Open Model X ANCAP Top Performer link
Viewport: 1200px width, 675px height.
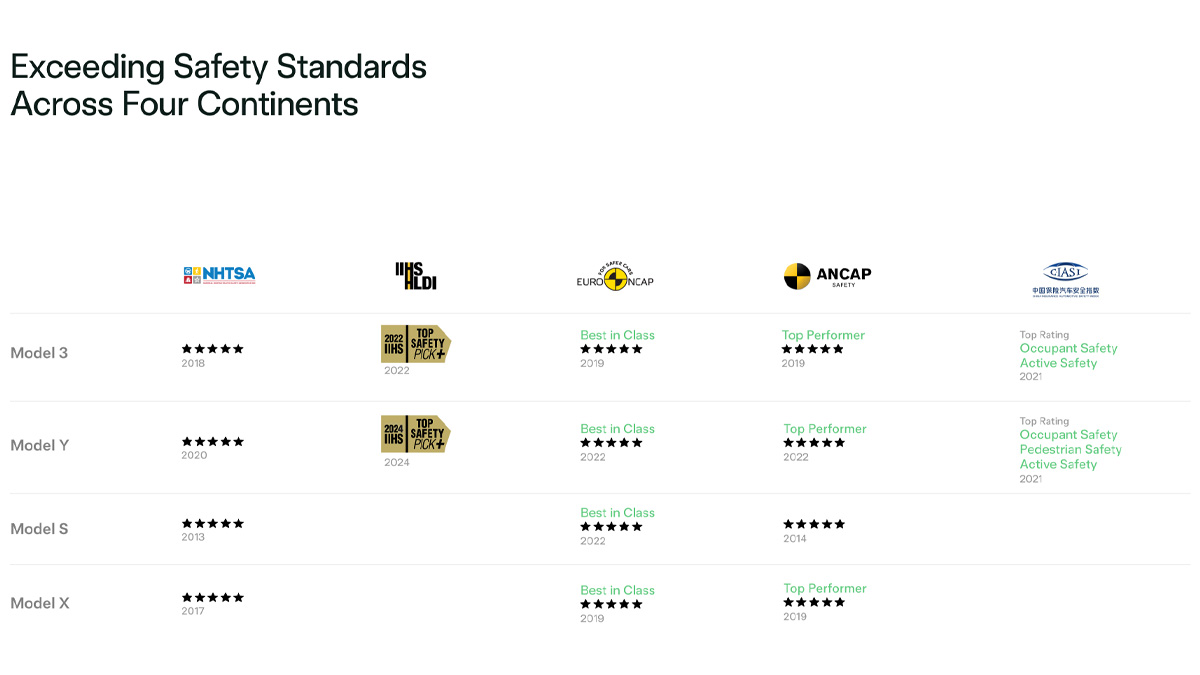[825, 588]
